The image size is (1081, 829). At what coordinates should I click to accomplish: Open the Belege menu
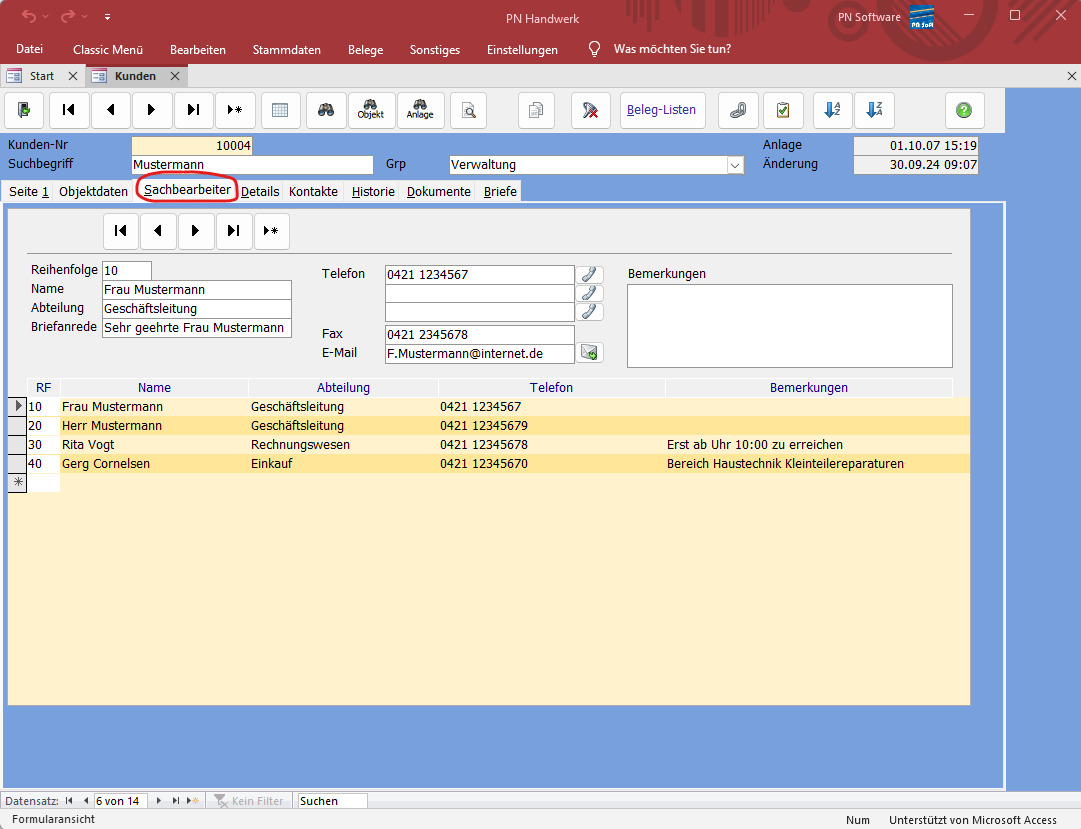tap(365, 50)
